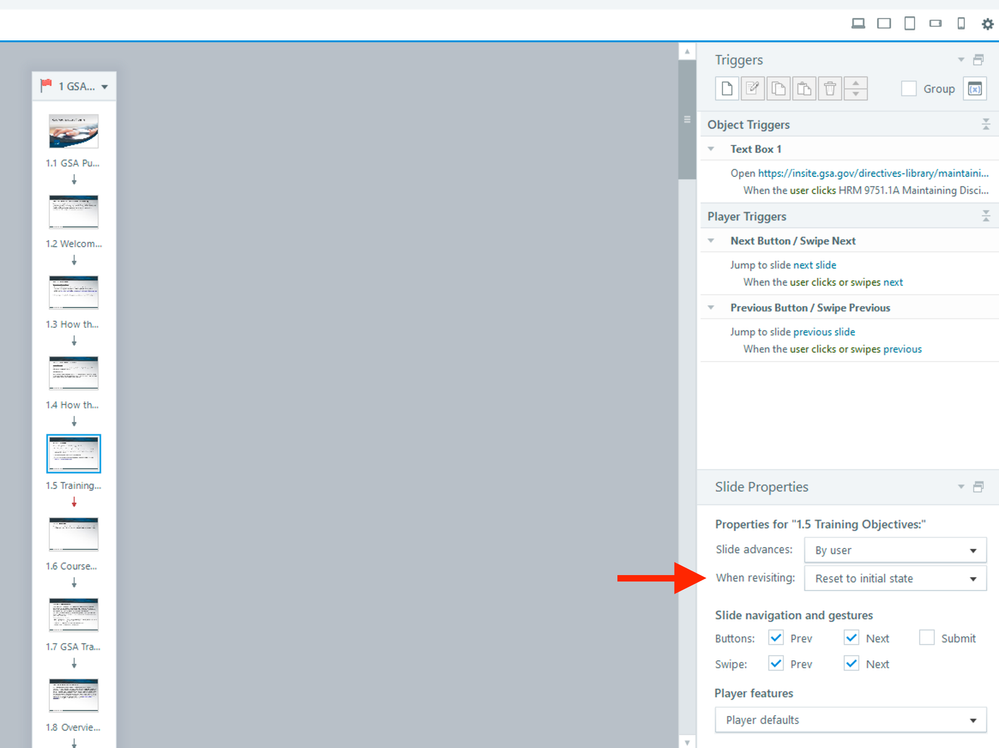Click 'user clicks or swipes previous' link
Screen dimensions: 999x748
click(856, 349)
